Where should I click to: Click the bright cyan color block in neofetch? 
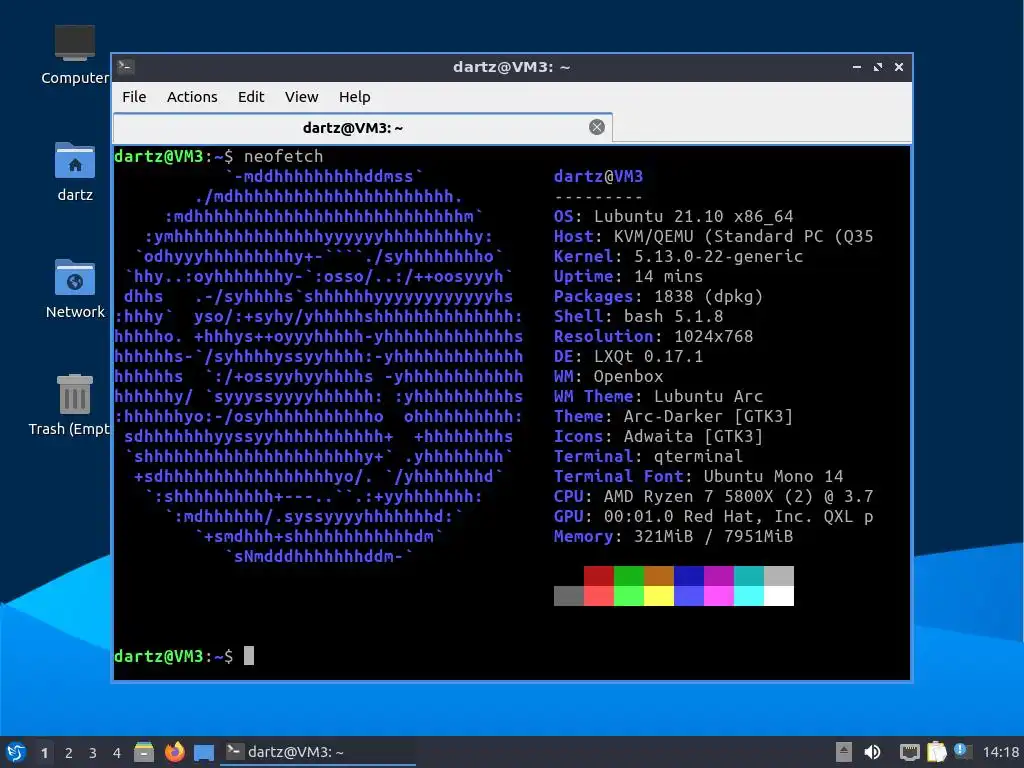[749, 596]
